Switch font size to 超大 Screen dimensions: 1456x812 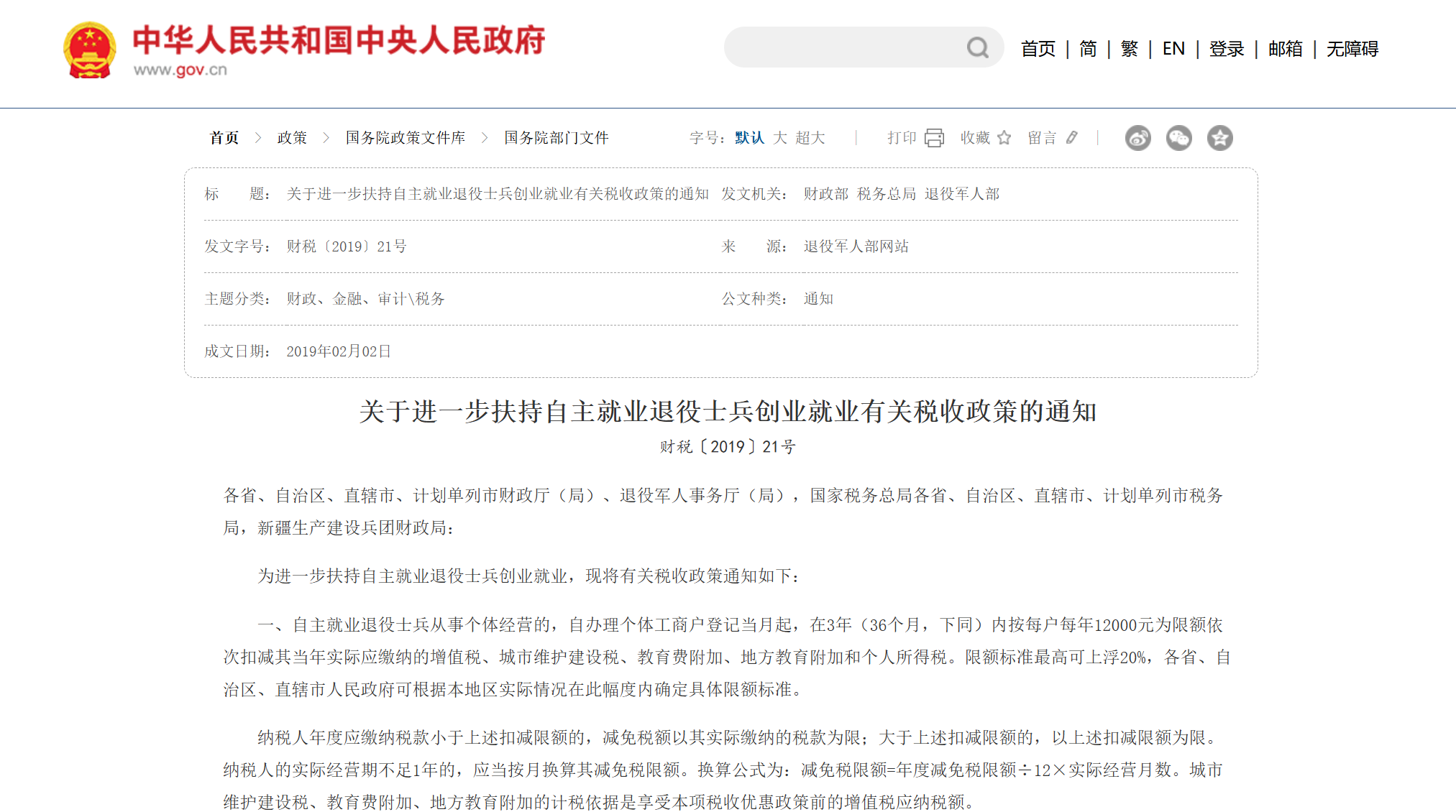coord(811,138)
